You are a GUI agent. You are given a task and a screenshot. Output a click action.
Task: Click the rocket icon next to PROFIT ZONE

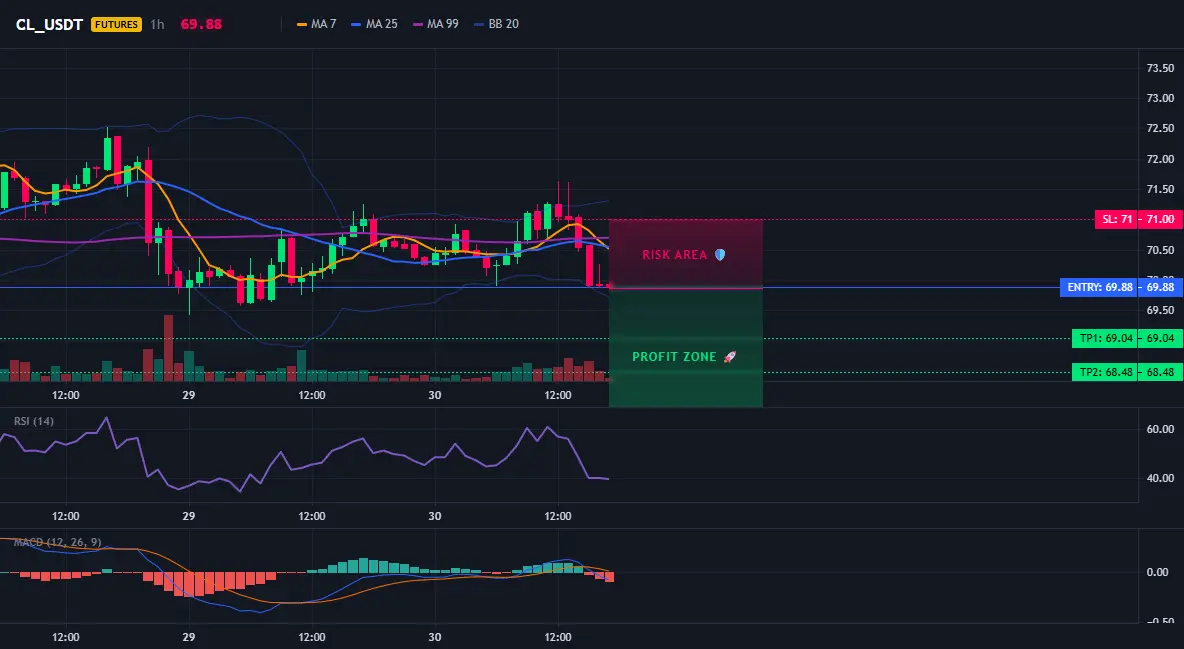(729, 357)
